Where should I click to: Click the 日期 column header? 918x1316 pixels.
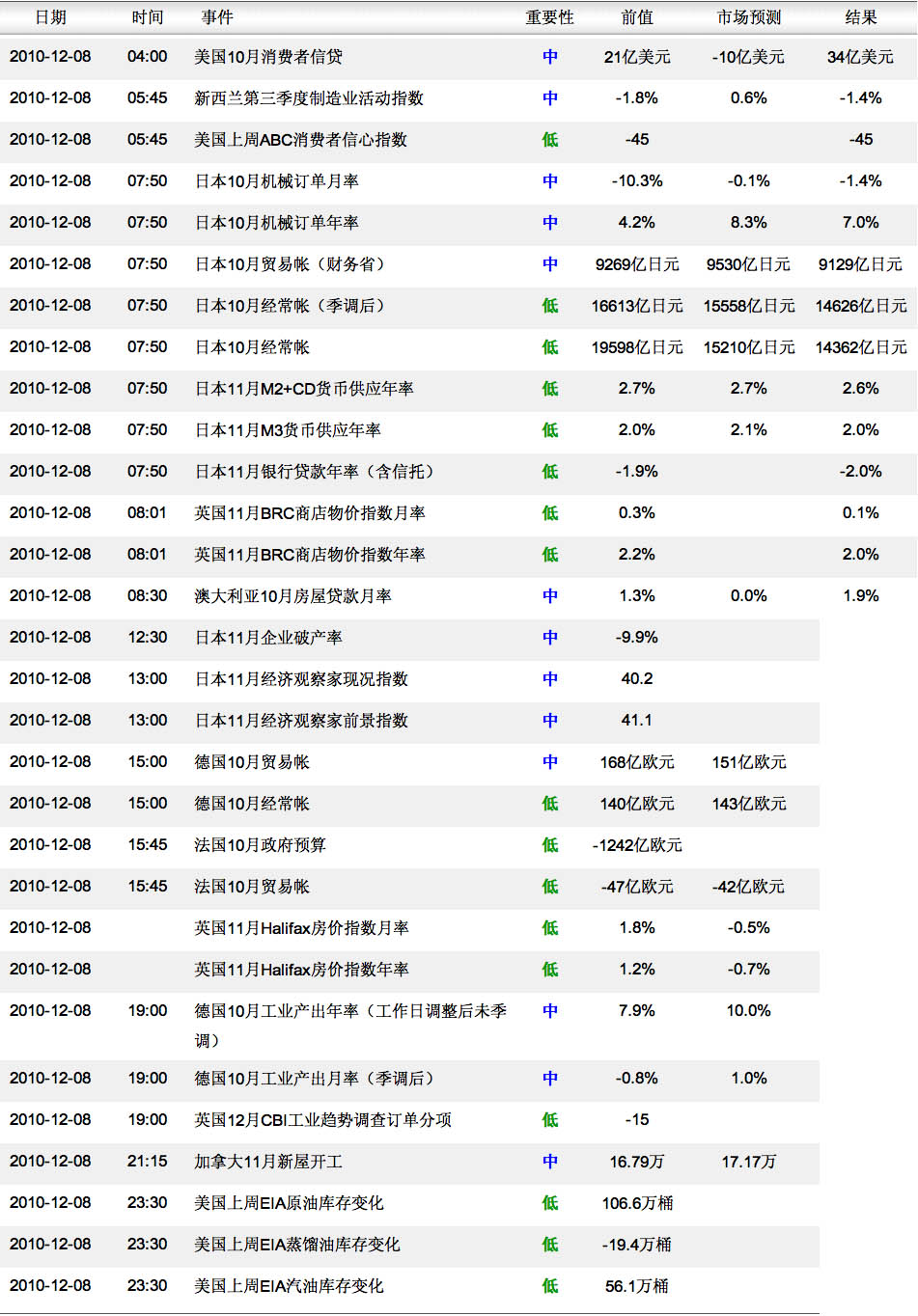click(x=50, y=17)
